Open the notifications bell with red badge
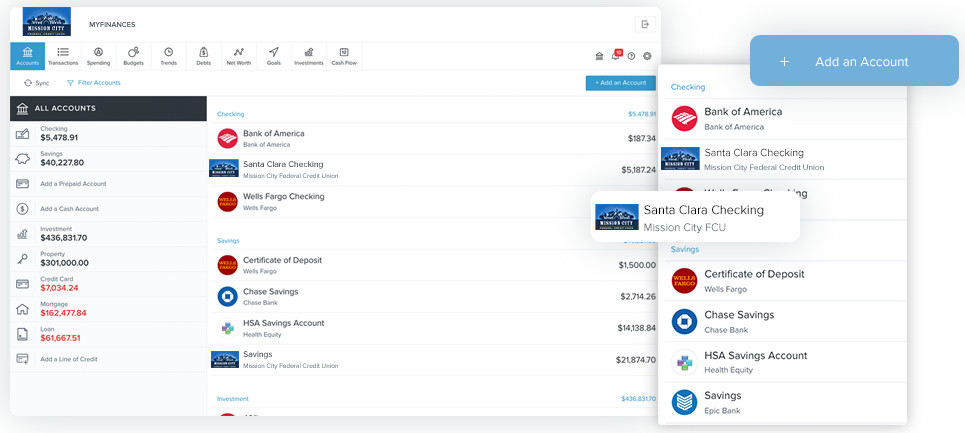Image resolution: width=965 pixels, height=433 pixels. tap(615, 55)
